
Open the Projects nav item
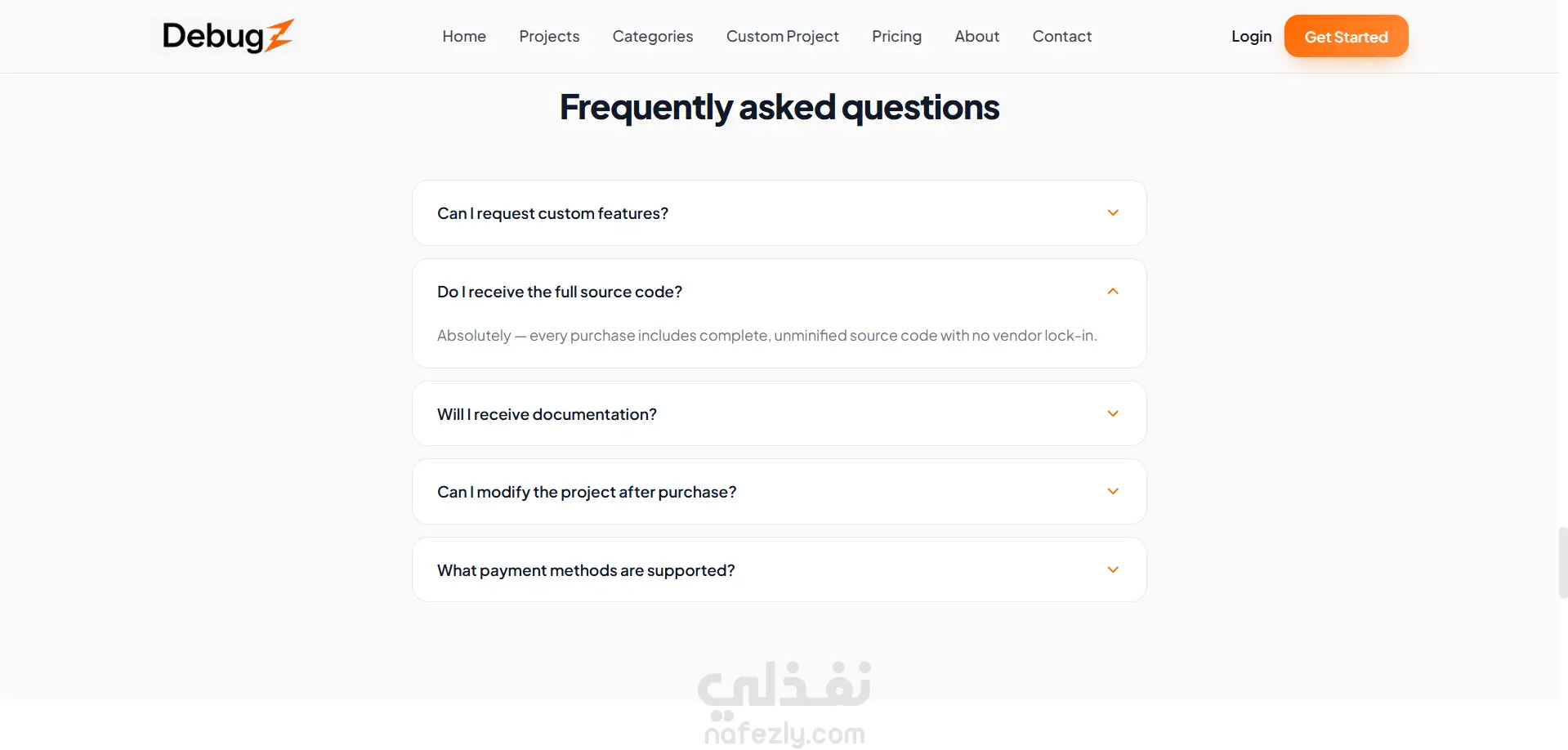tap(549, 36)
